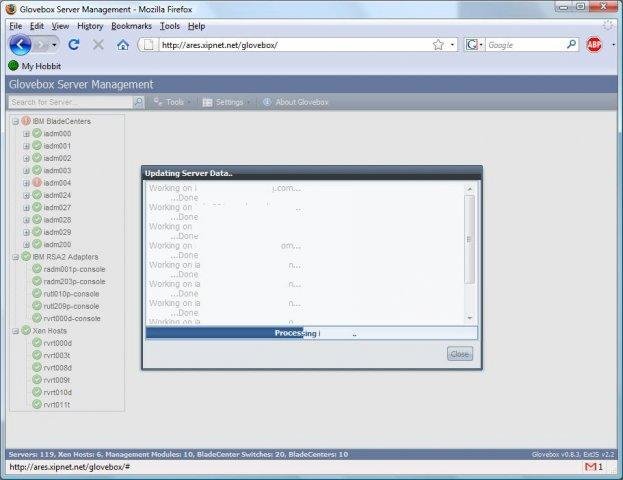Screen dimensions: 623x480
Task: Open search engine selector dropdown
Action: pos(474,45)
